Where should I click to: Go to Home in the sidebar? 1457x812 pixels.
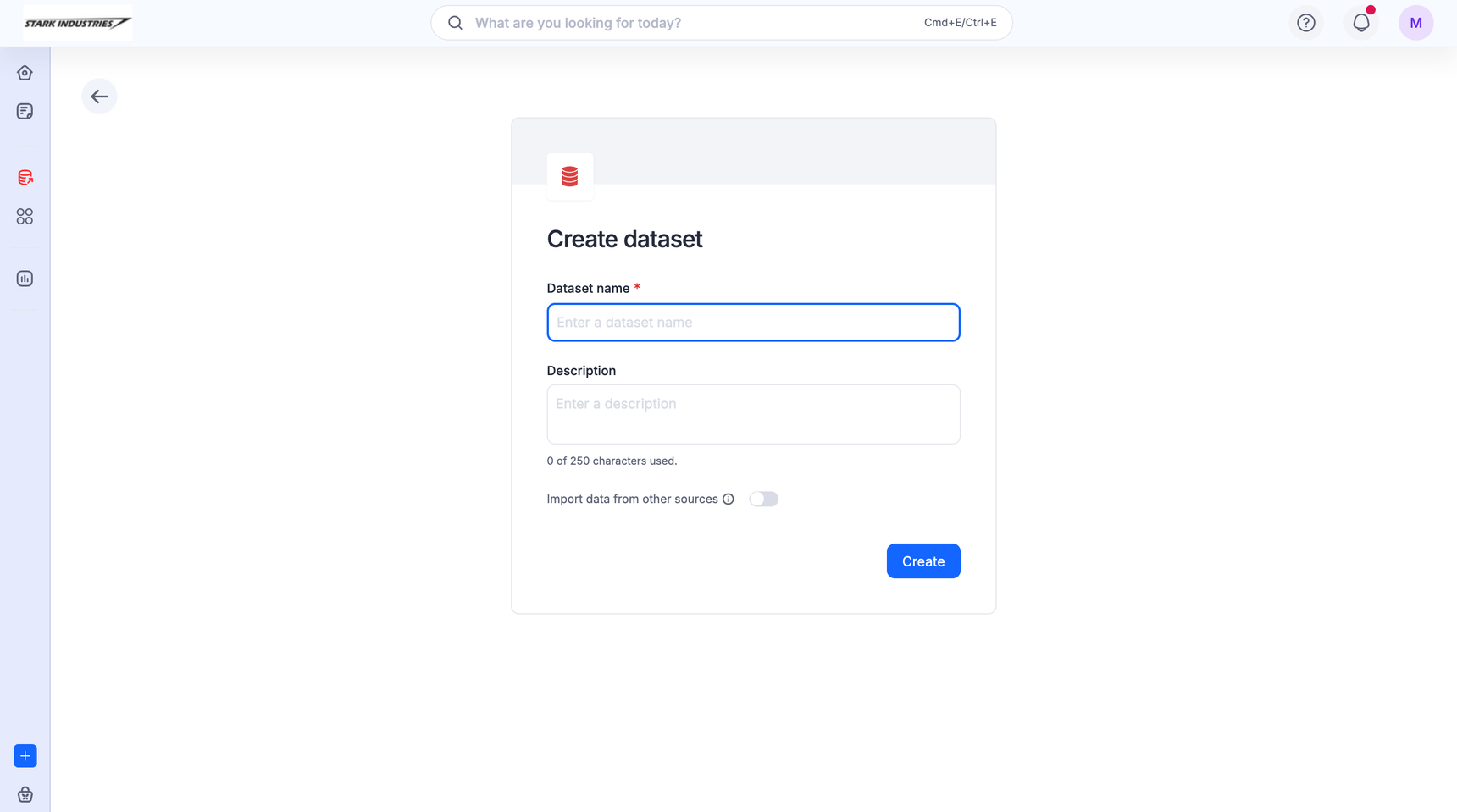click(25, 73)
